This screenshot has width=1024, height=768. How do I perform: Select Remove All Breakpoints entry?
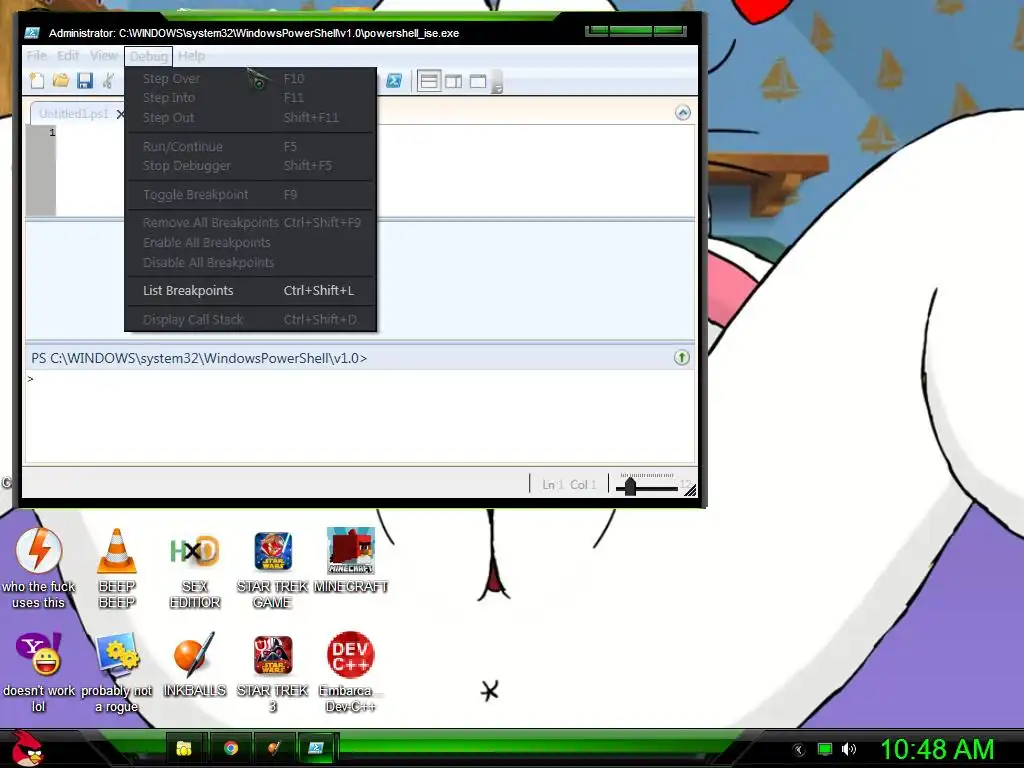250,223
